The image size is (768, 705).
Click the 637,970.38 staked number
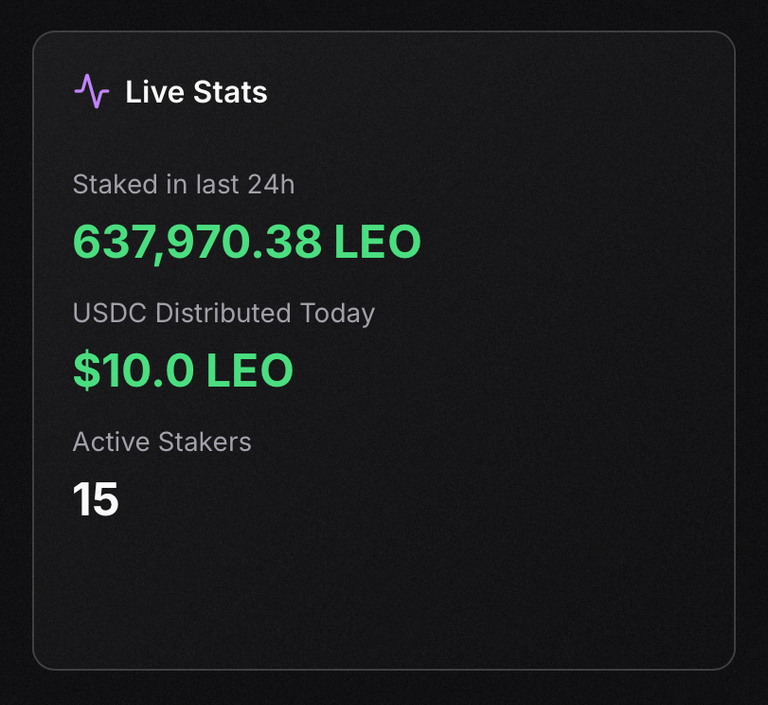point(197,242)
